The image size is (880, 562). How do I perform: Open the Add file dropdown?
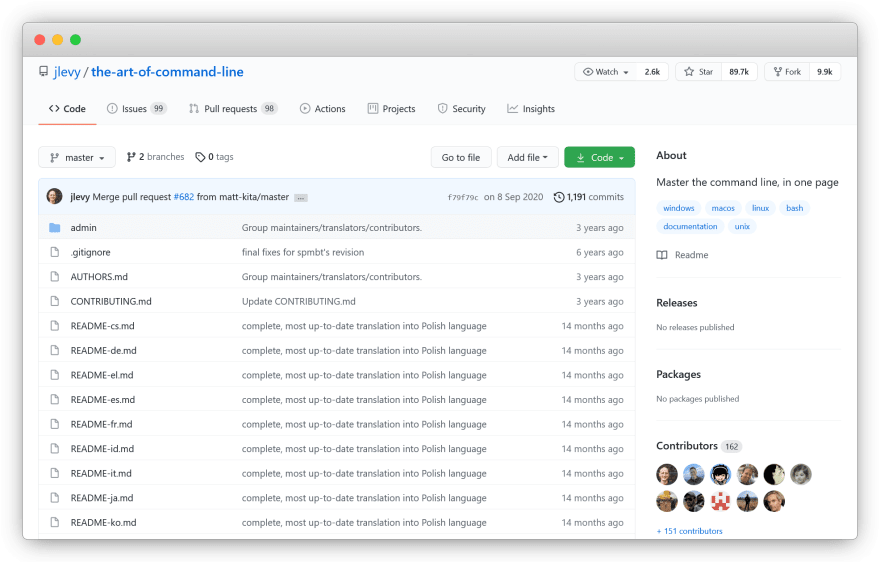point(528,157)
